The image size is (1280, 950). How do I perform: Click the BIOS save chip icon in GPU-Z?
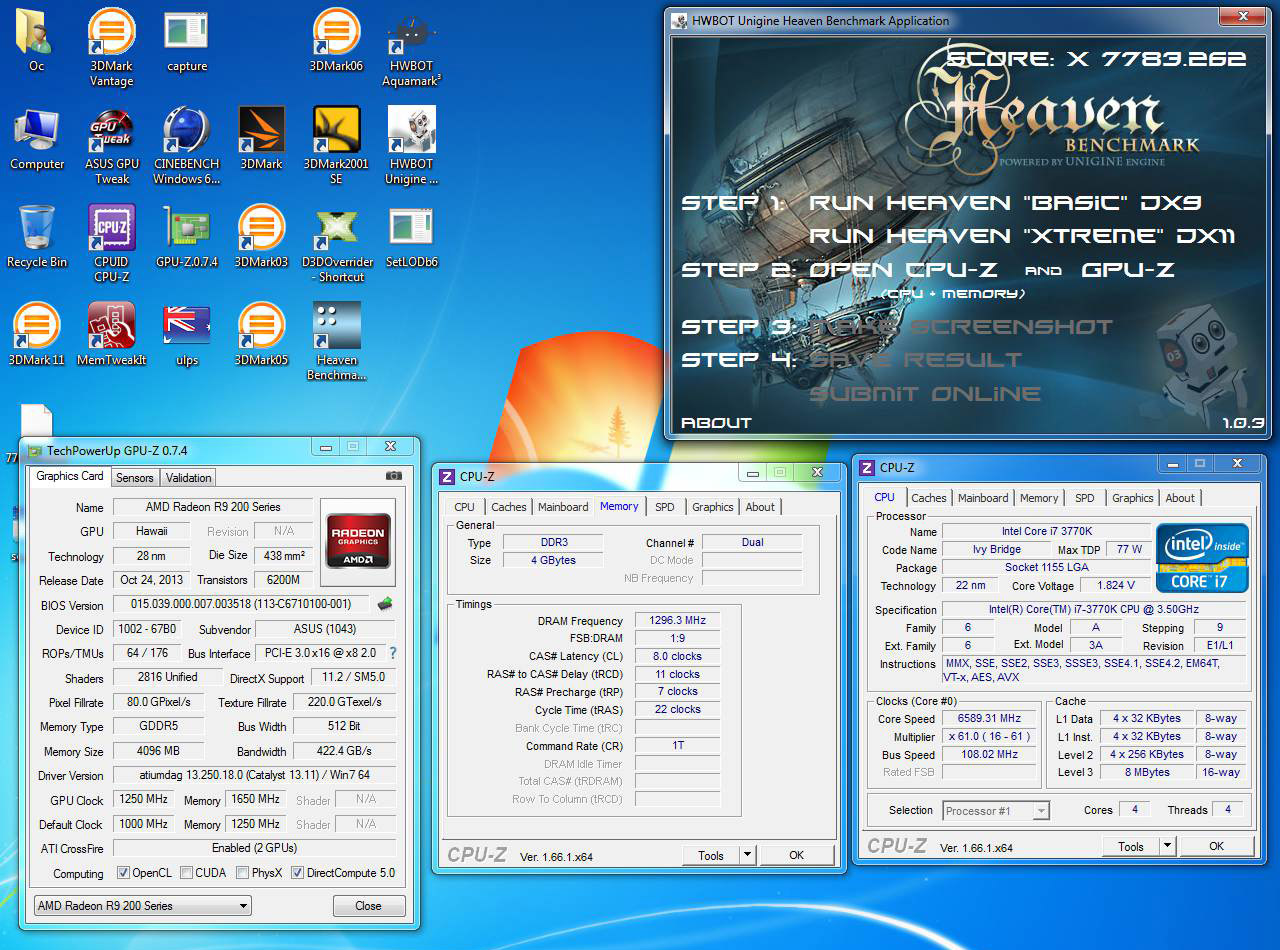tap(384, 604)
